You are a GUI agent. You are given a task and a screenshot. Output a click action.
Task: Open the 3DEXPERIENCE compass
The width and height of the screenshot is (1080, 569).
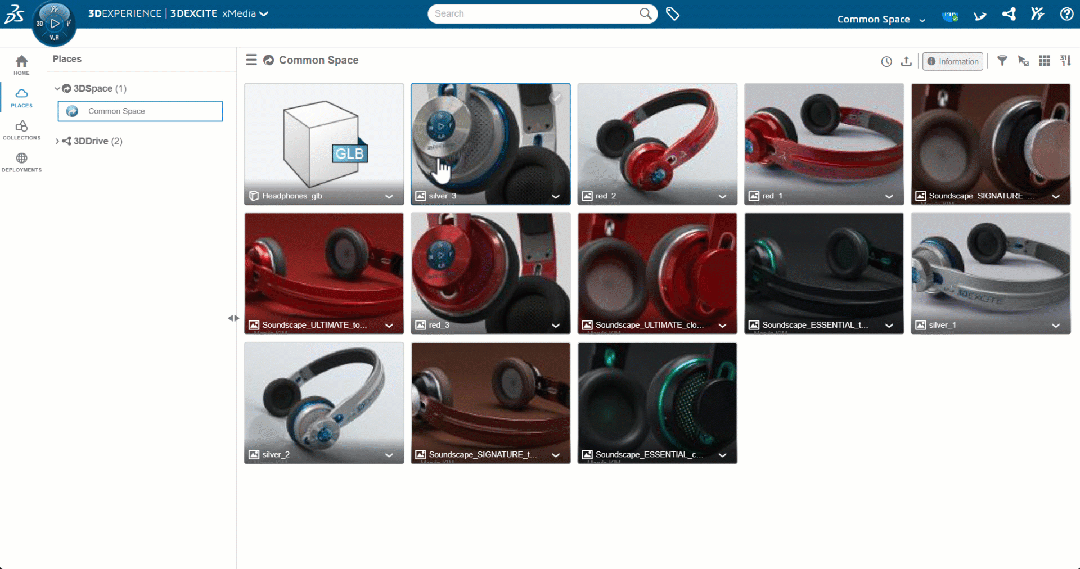click(x=54, y=21)
